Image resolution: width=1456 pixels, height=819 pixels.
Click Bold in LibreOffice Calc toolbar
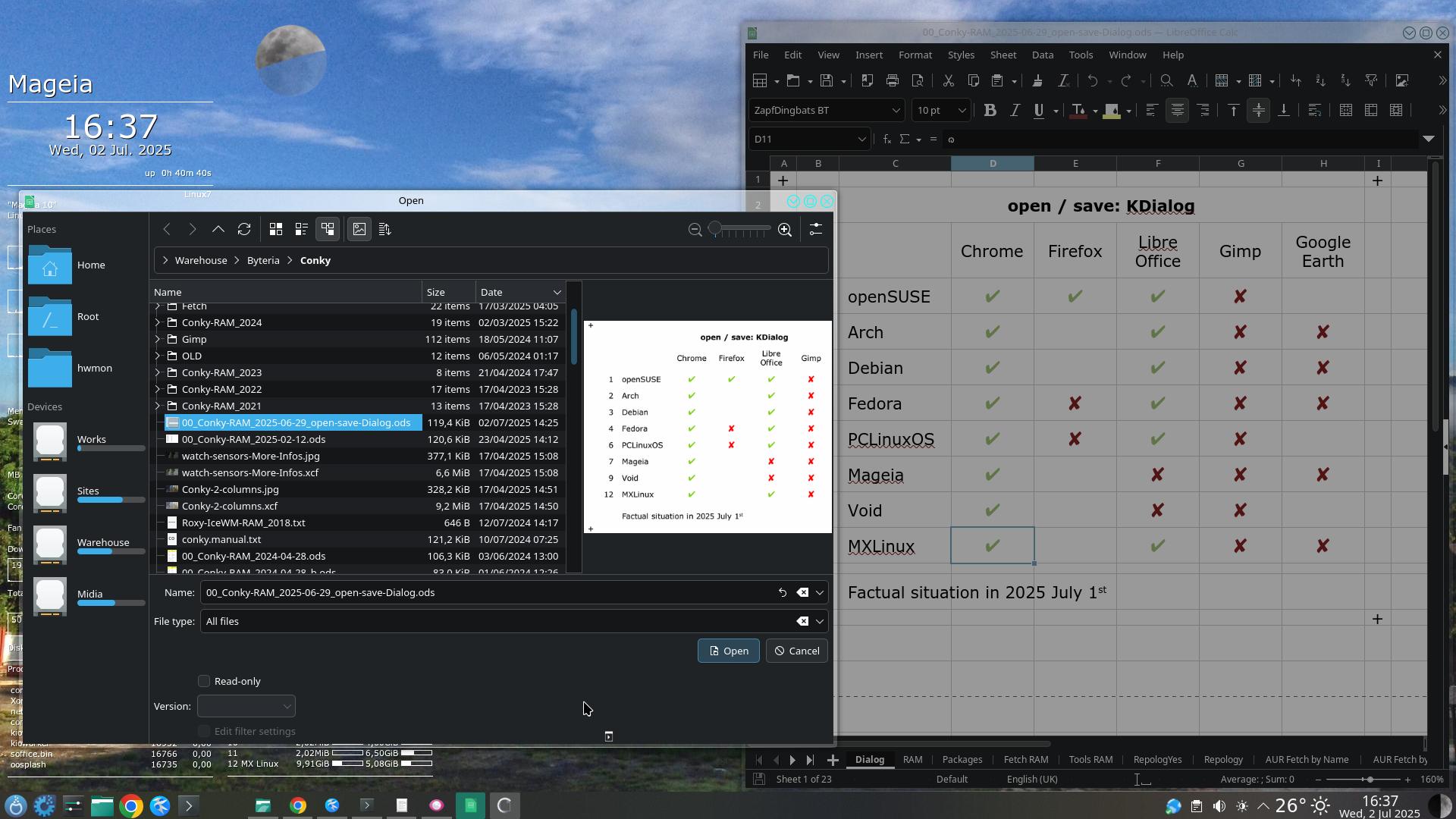(x=990, y=111)
